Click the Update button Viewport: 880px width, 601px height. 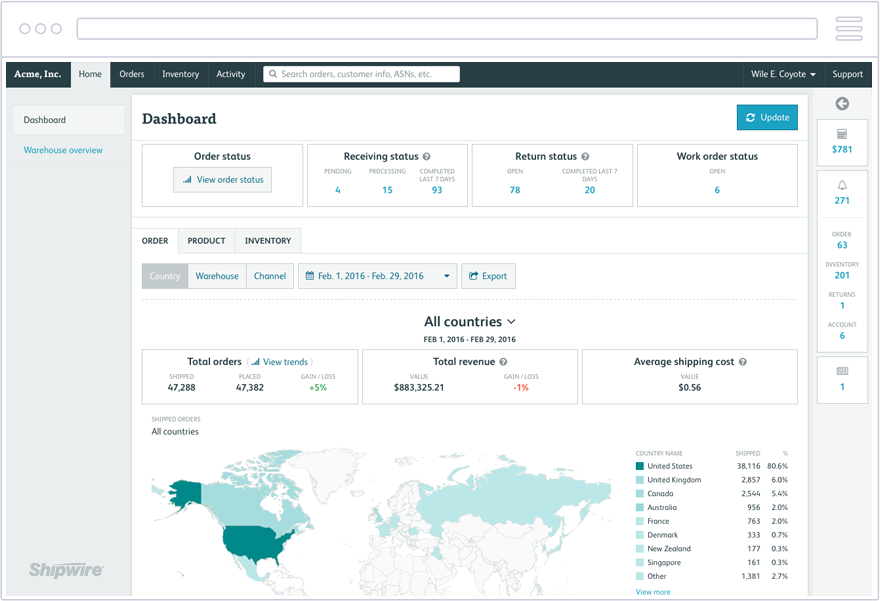click(x=767, y=117)
